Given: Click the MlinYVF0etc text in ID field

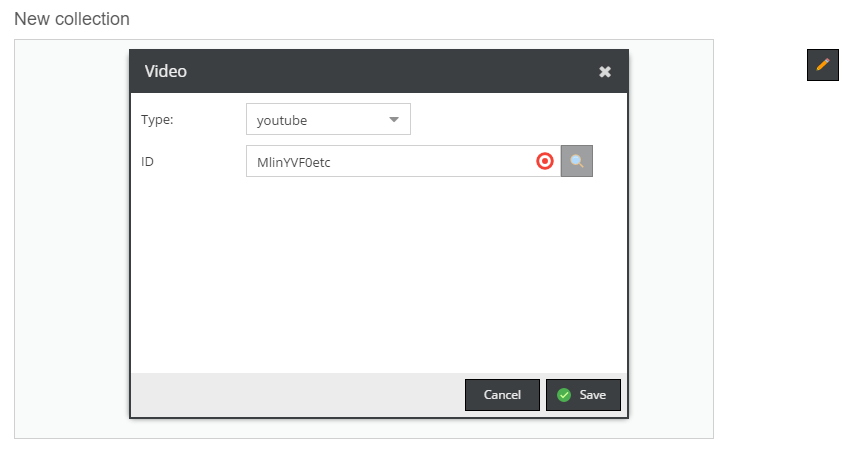Looking at the screenshot, I should point(294,162).
